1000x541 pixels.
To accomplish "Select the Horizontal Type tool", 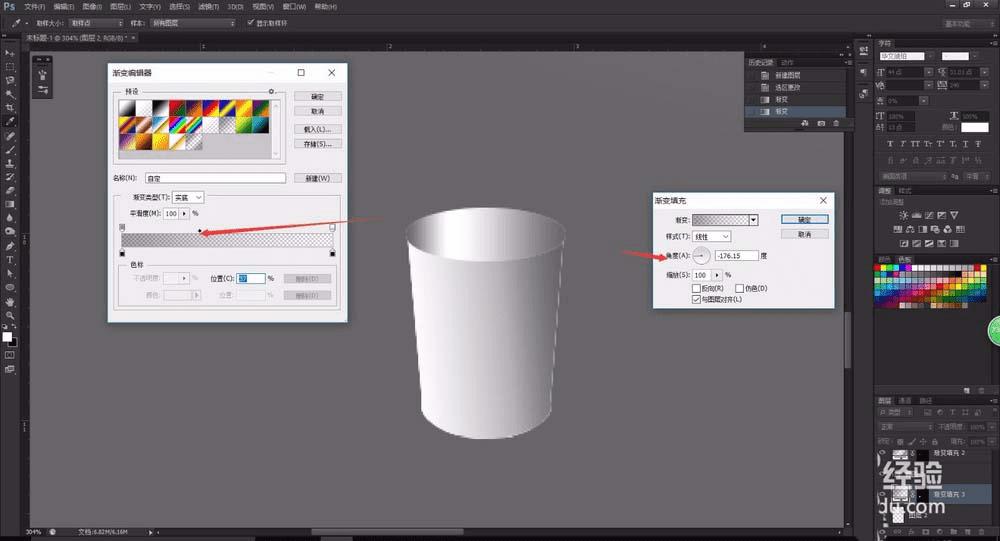I will pyautogui.click(x=10, y=258).
